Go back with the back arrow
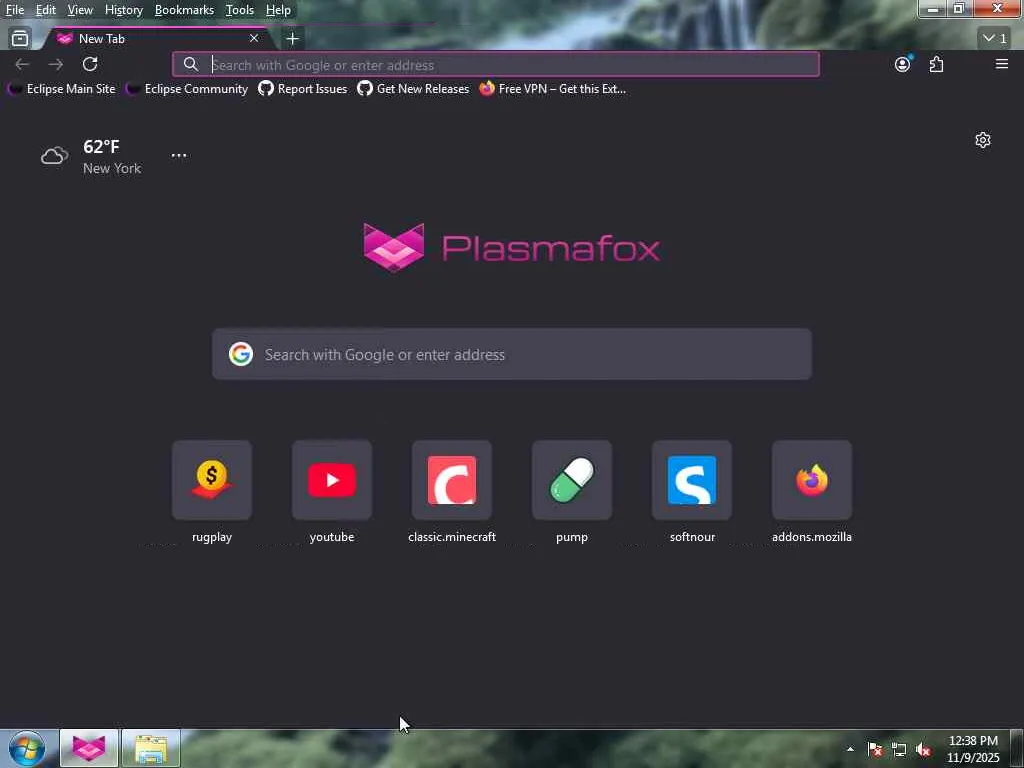 22,64
